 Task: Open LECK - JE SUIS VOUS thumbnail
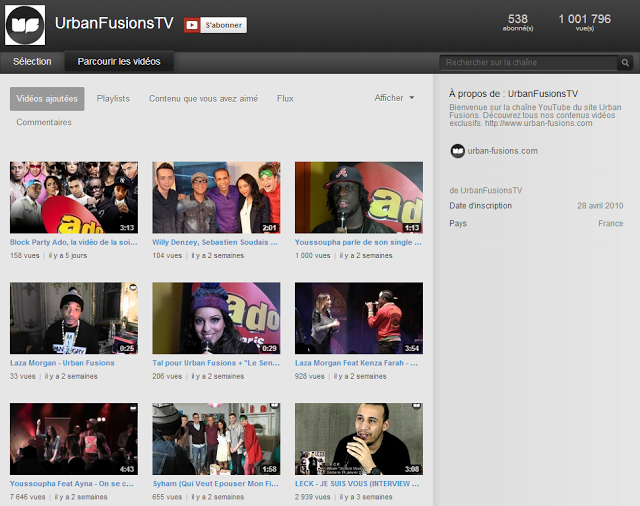(x=359, y=439)
